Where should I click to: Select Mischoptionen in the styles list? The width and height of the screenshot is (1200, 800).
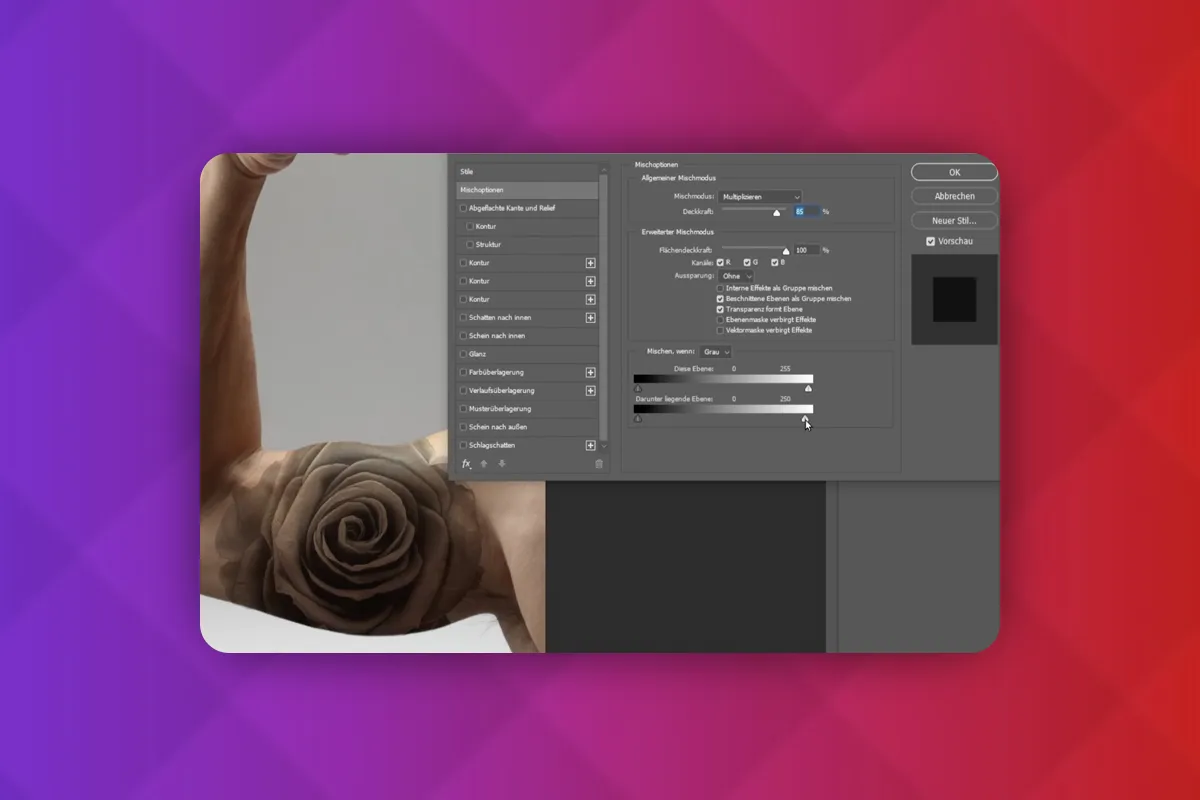coord(527,190)
